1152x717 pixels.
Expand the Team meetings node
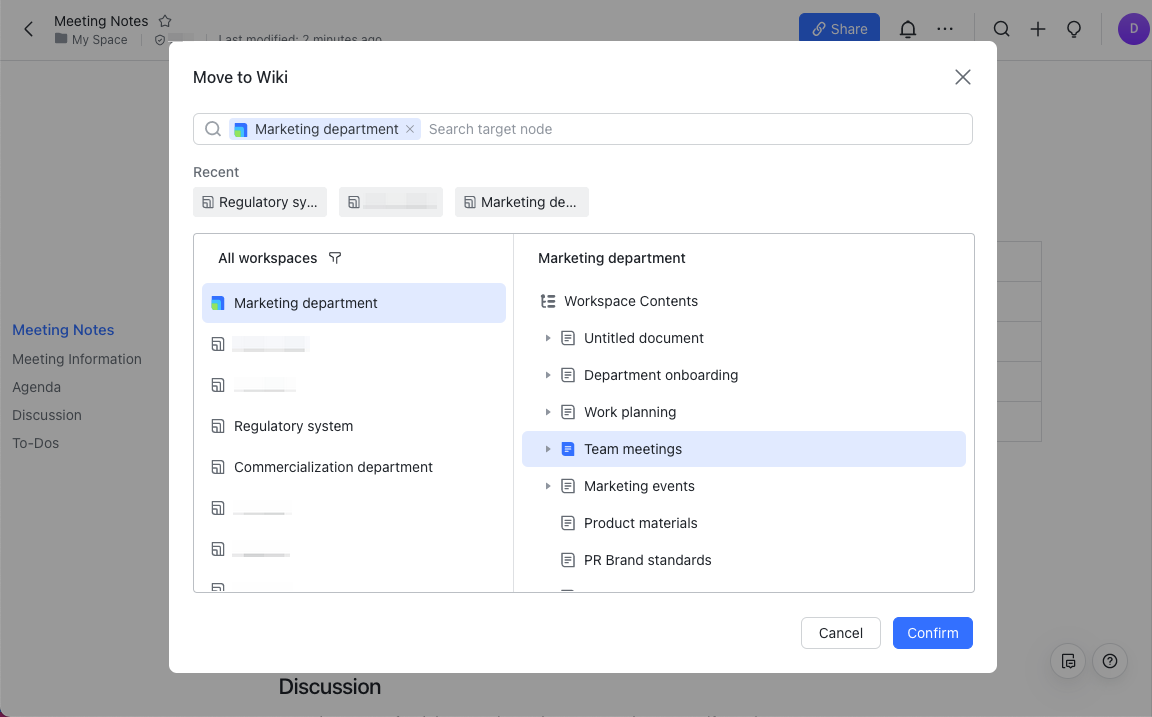coord(548,449)
